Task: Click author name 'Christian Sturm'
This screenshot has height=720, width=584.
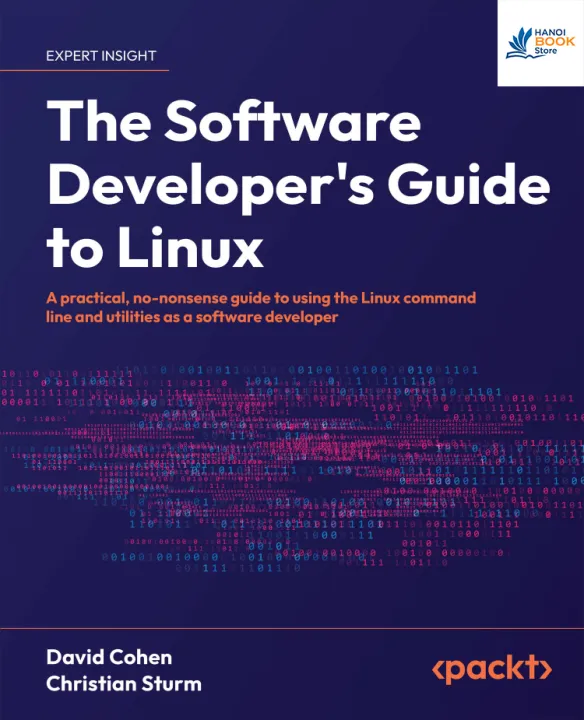Action: tap(124, 683)
